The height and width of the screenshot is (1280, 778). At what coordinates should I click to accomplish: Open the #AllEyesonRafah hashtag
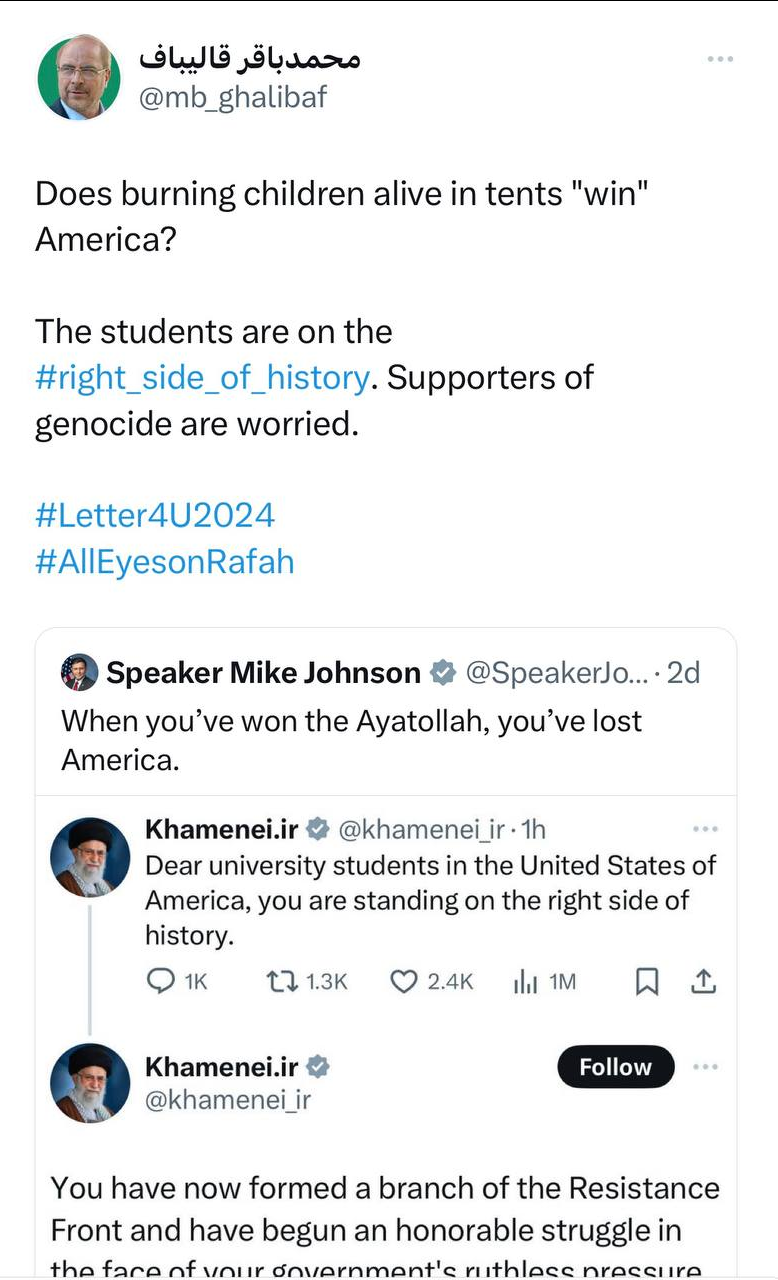tap(165, 561)
